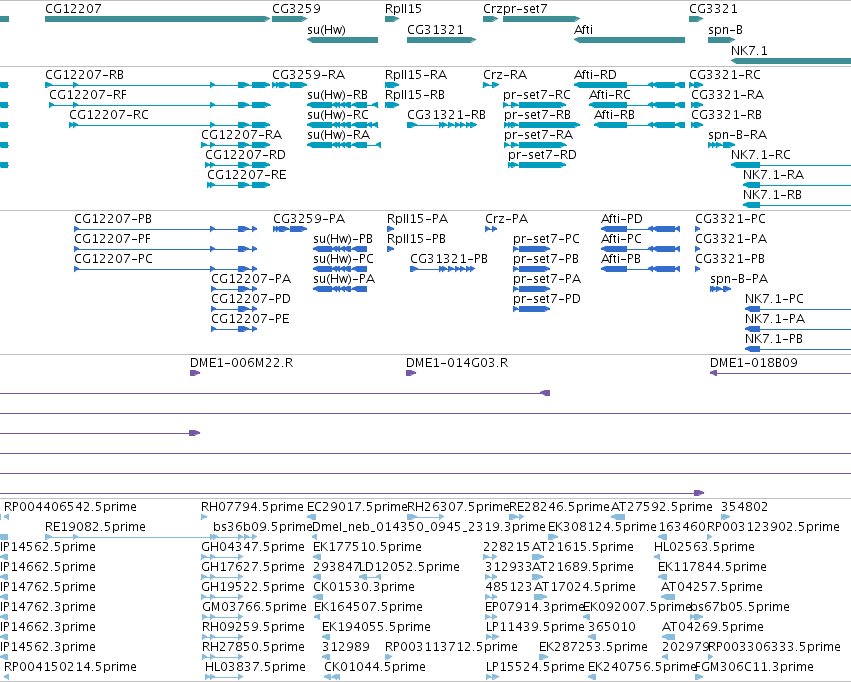
Task: Click protein su(Hw)-PB
Action: pyautogui.click(x=343, y=239)
